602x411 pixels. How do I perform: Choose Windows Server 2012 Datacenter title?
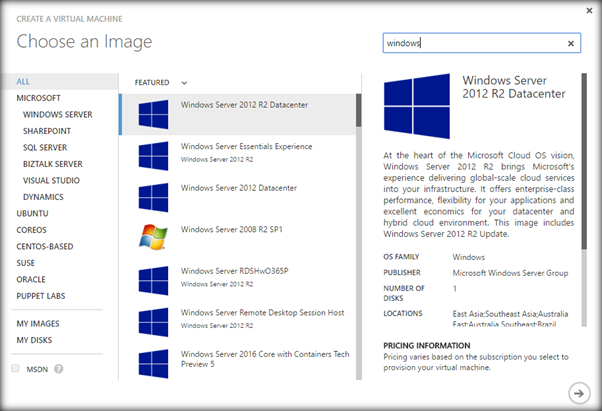click(239, 188)
